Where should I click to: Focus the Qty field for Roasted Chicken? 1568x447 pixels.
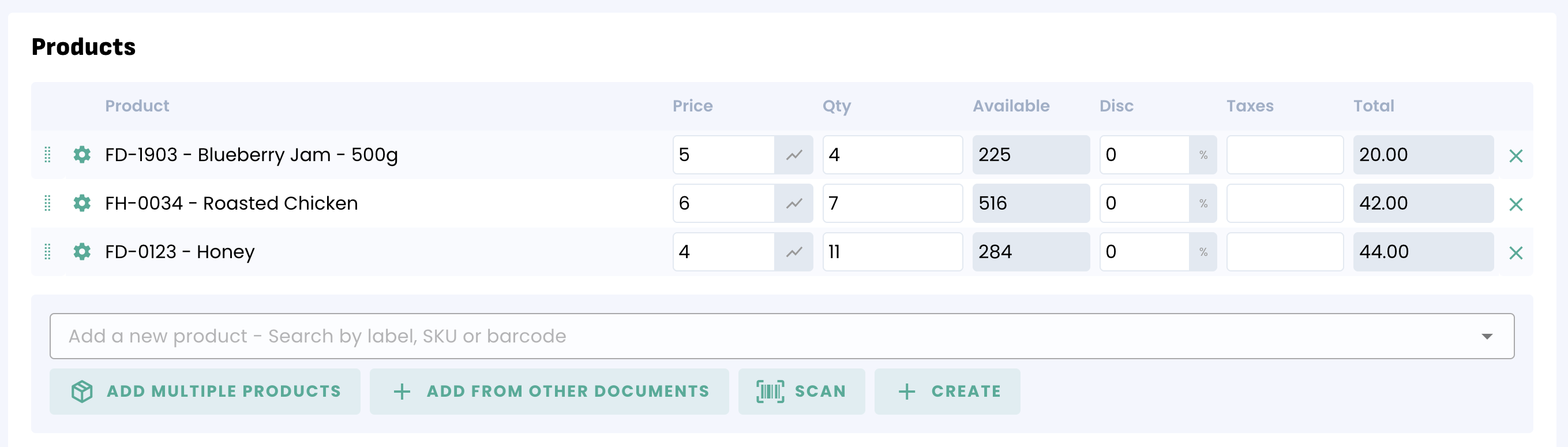pos(892,203)
